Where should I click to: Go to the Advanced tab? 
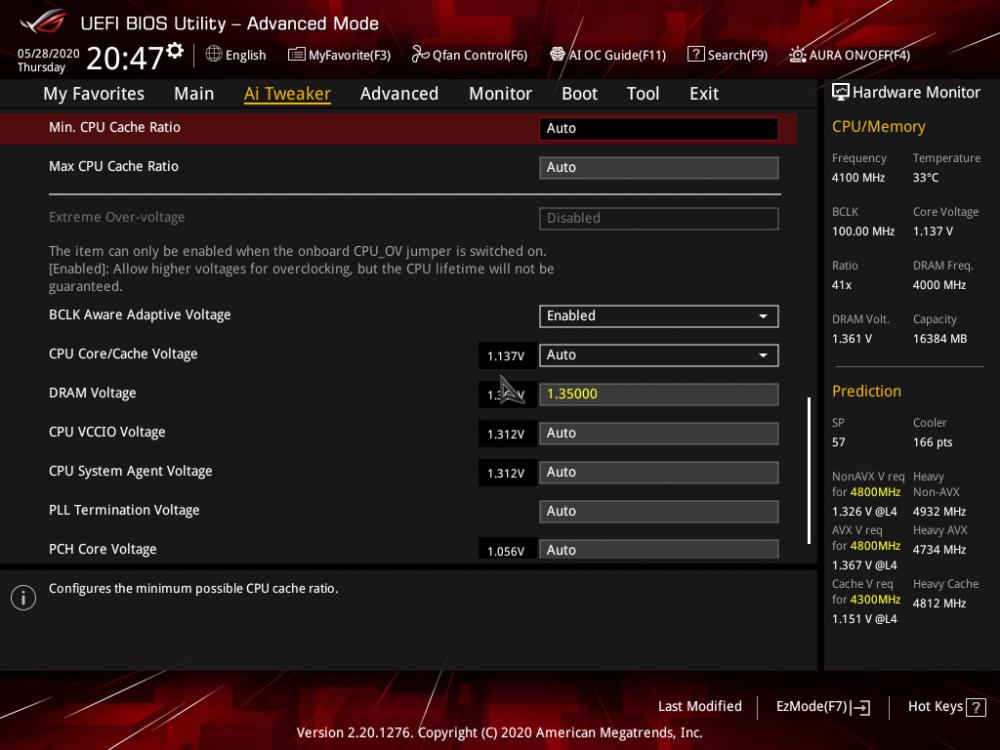(x=399, y=94)
